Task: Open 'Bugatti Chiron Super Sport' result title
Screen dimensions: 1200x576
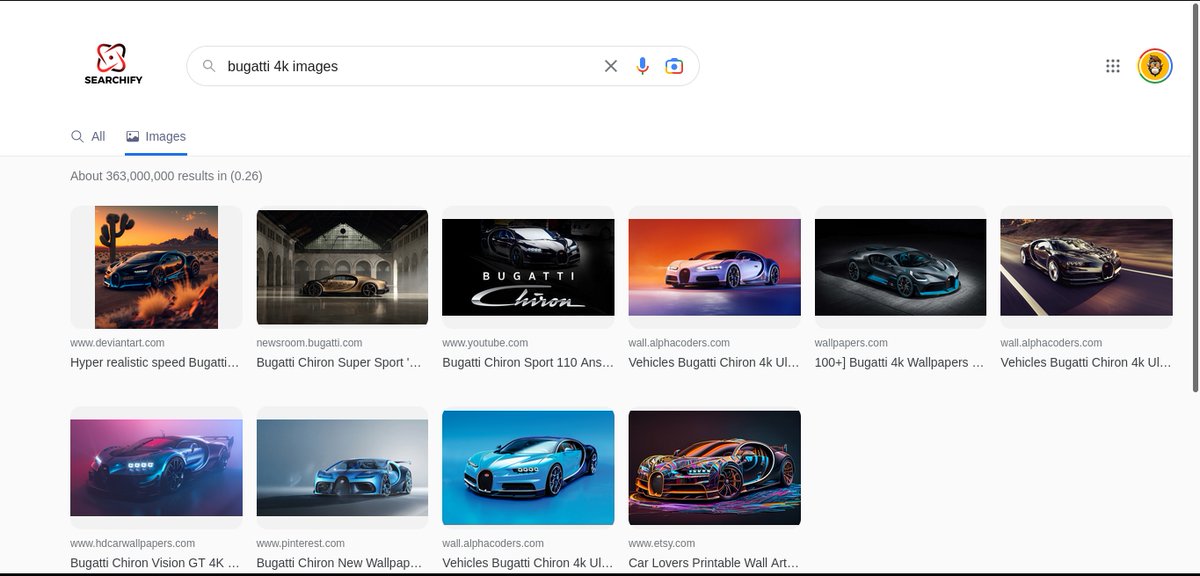Action: tap(340, 363)
